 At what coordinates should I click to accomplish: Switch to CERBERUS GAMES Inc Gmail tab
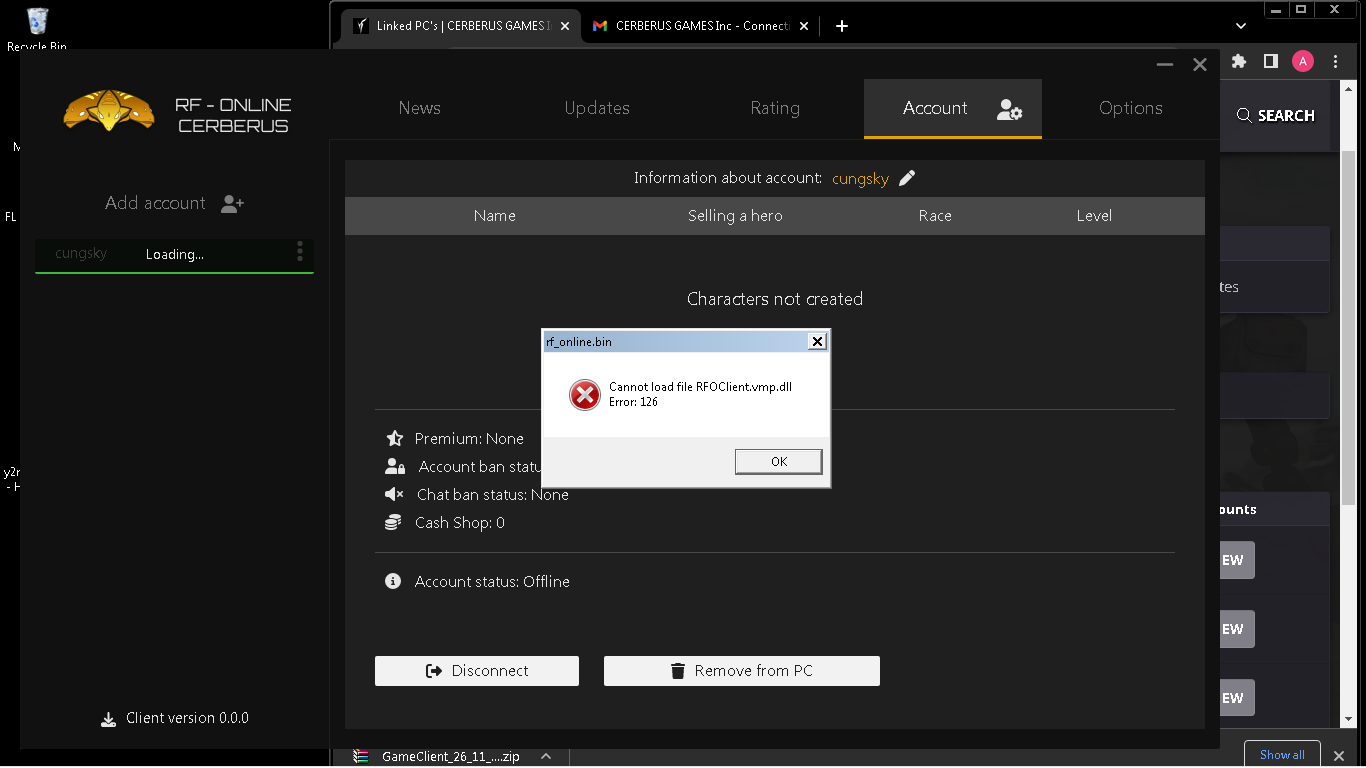pyautogui.click(x=702, y=26)
